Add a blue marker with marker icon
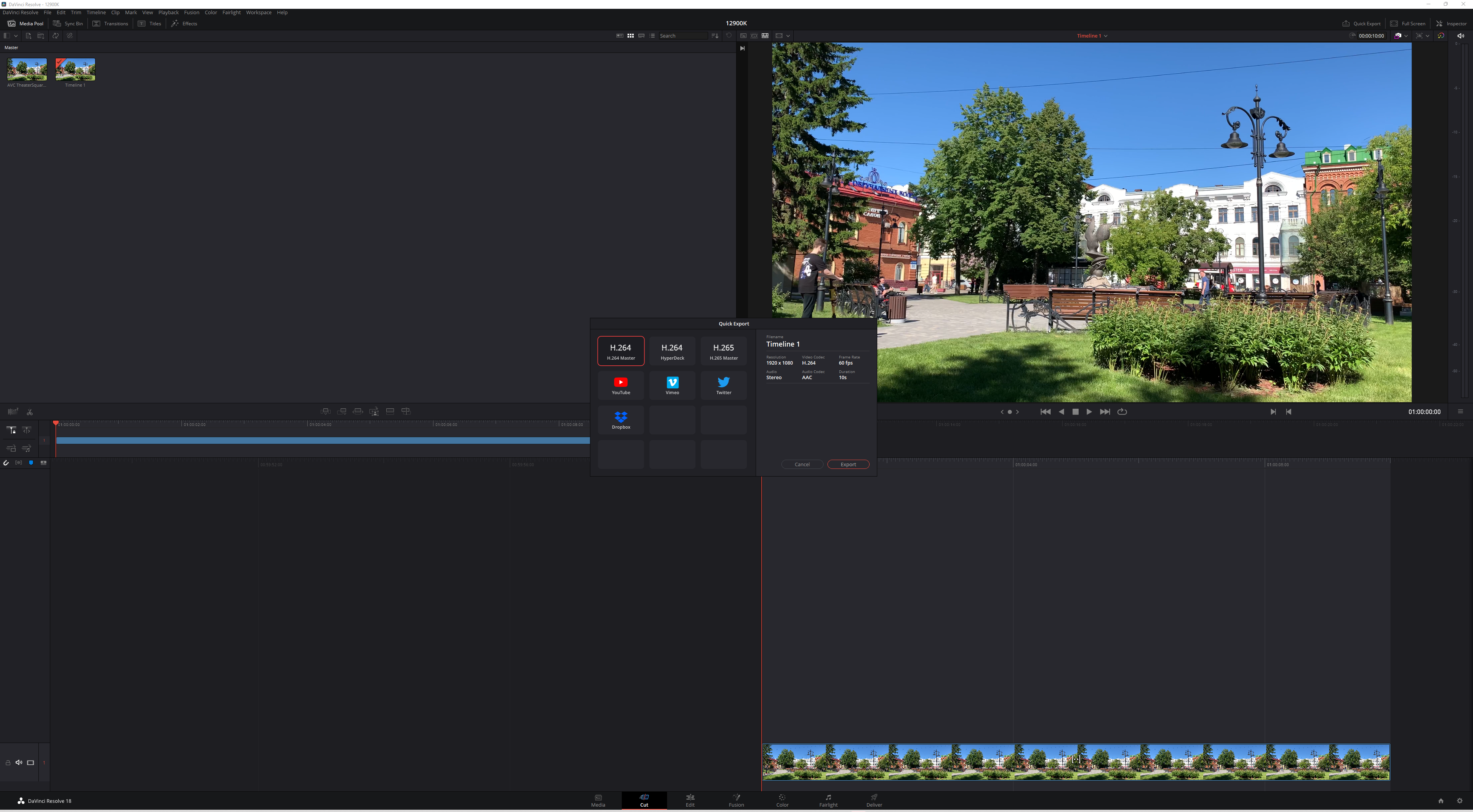The image size is (1473, 812). click(31, 462)
